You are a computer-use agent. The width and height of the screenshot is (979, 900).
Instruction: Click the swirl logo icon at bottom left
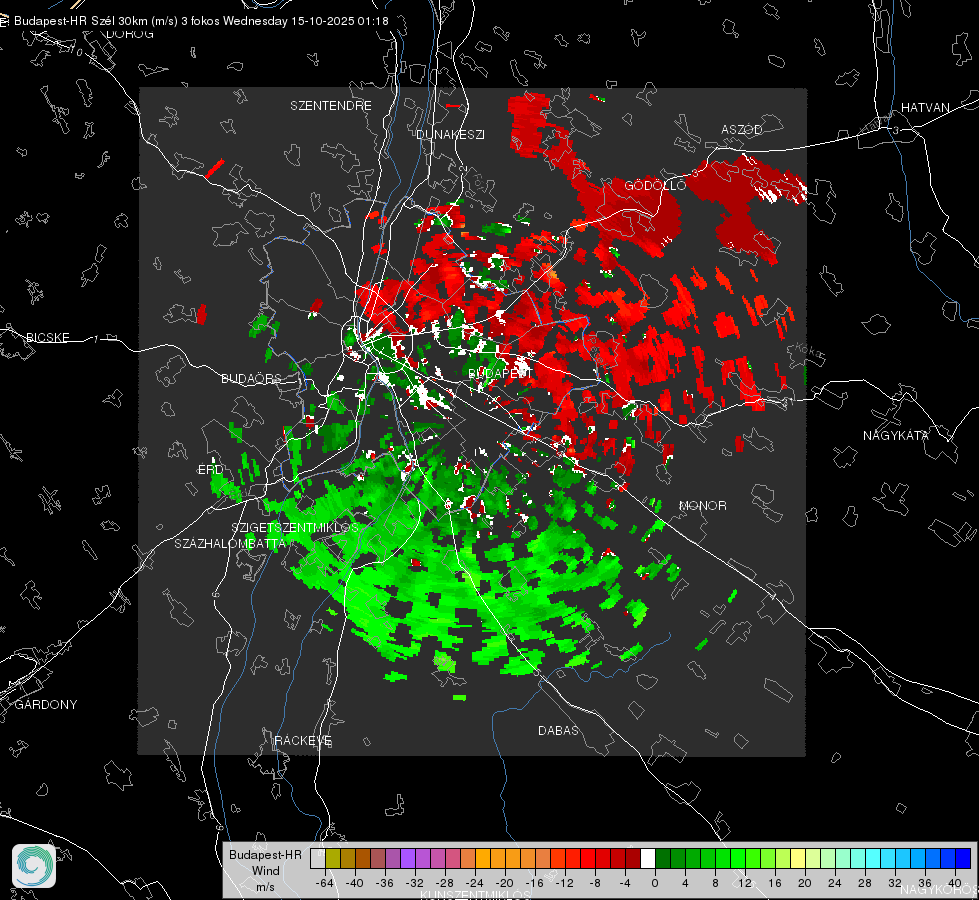pos(34,866)
